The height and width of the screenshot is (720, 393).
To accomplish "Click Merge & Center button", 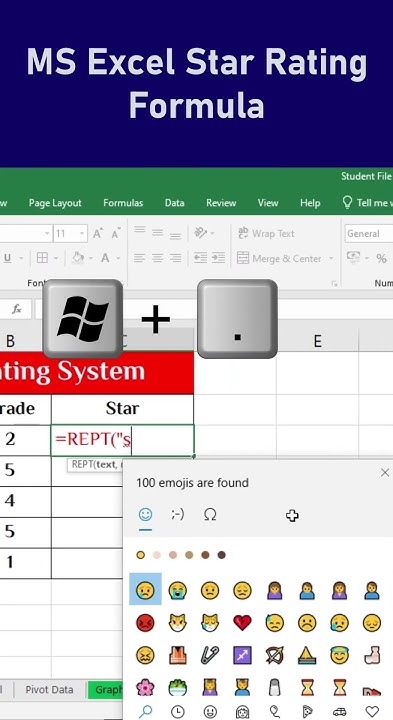I will coord(280,259).
